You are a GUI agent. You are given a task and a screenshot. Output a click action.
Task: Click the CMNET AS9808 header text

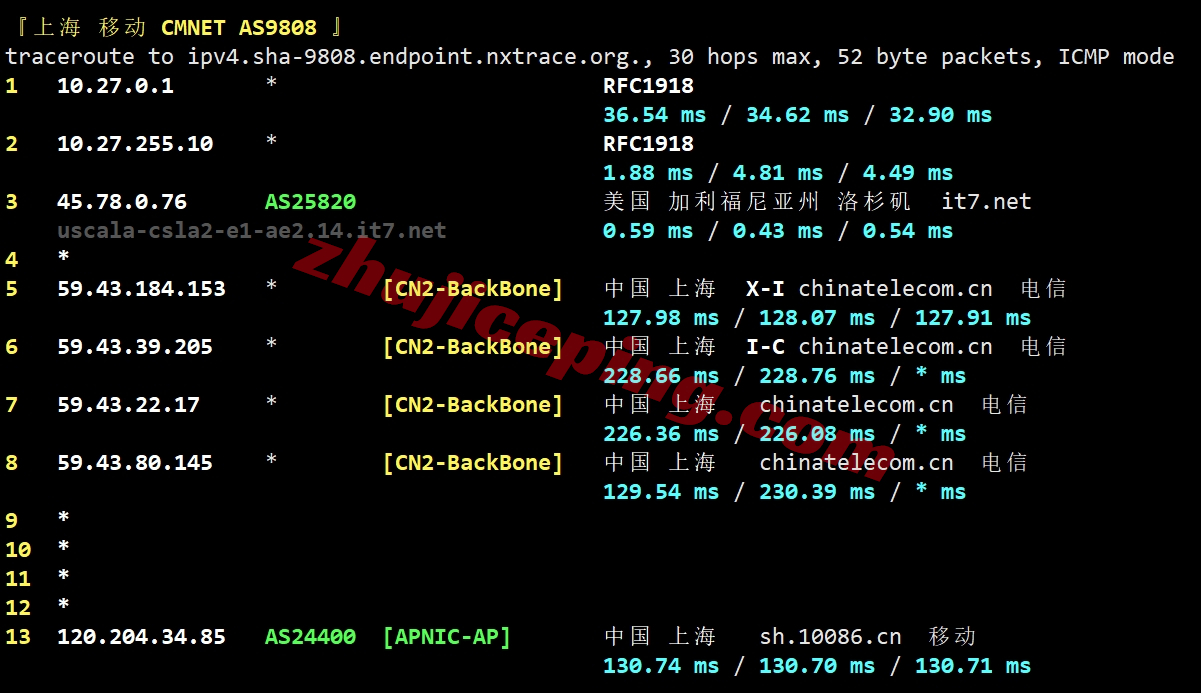[x=238, y=28]
